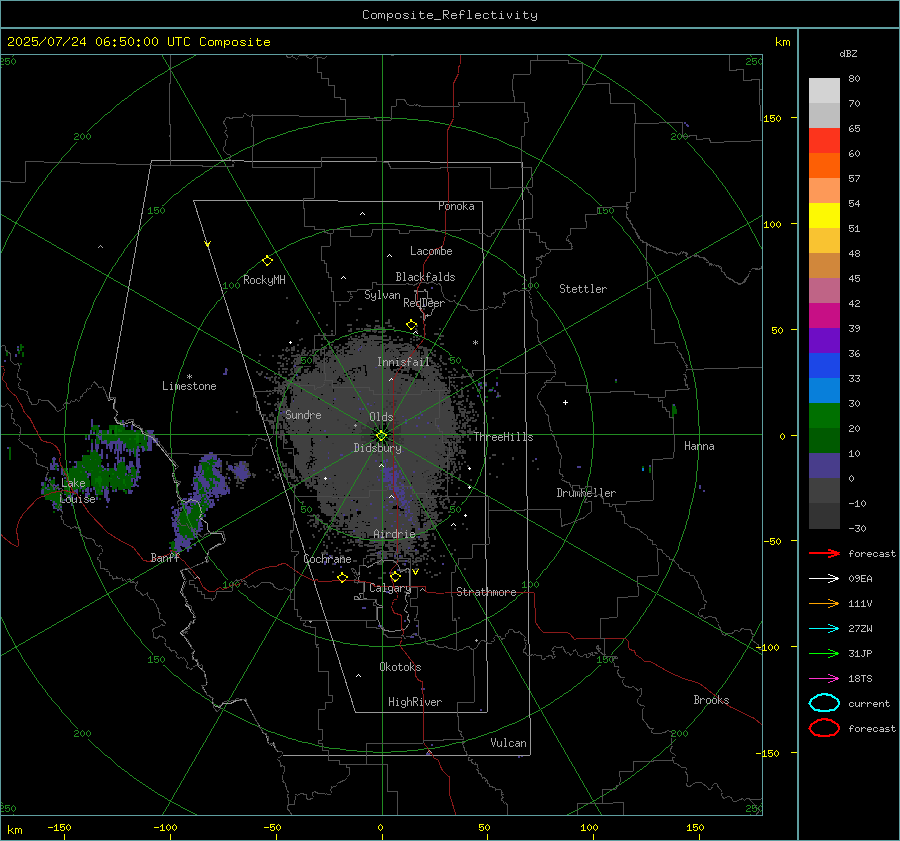Screen dimensions: 900x841
Task: Click the Airdrie label
Action: point(394,534)
